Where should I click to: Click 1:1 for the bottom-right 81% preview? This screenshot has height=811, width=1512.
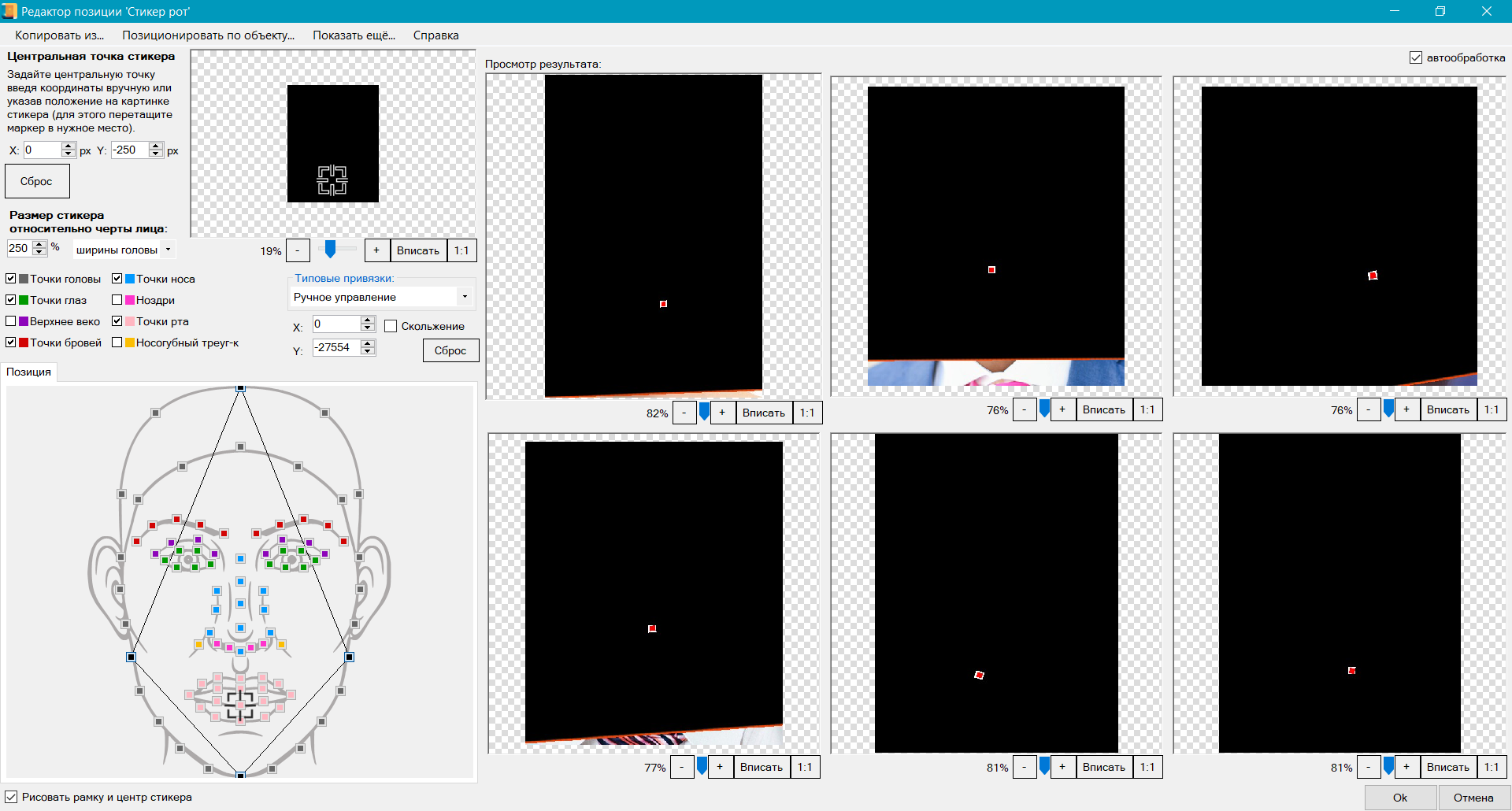(1492, 767)
